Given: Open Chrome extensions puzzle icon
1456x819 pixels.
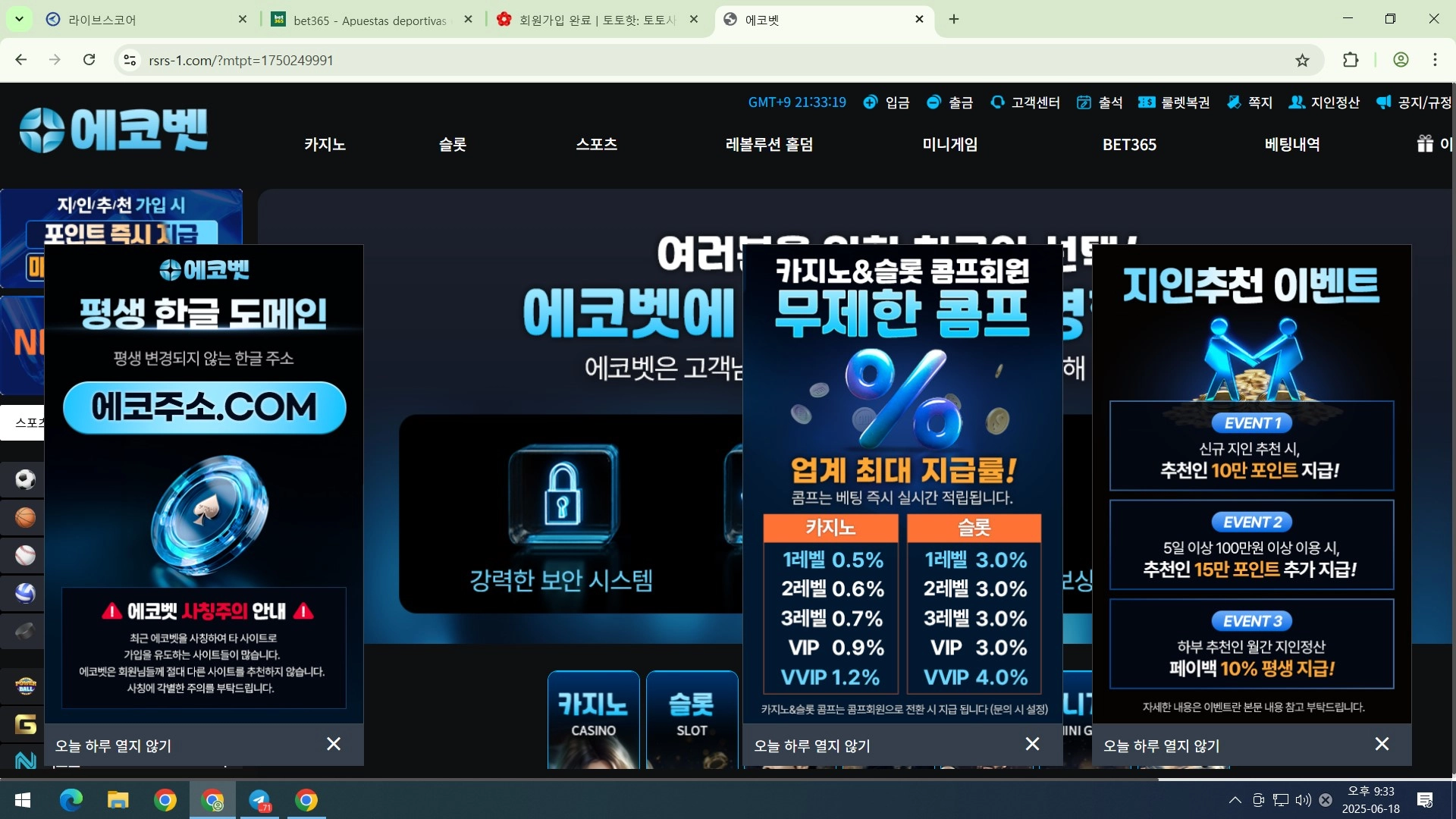Looking at the screenshot, I should (1351, 60).
